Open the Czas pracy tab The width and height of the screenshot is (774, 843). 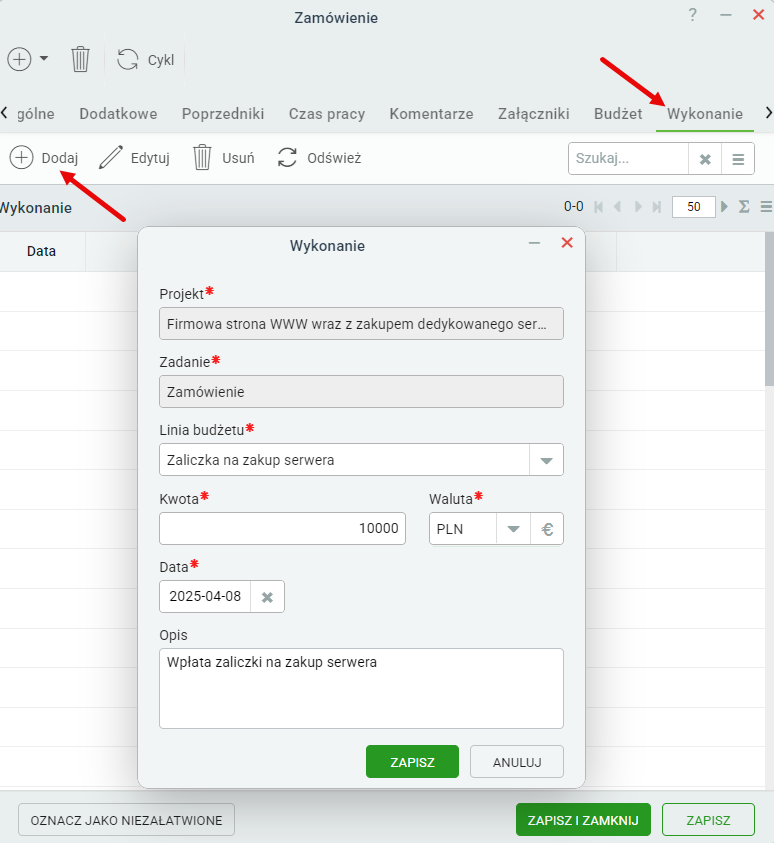coord(327,114)
